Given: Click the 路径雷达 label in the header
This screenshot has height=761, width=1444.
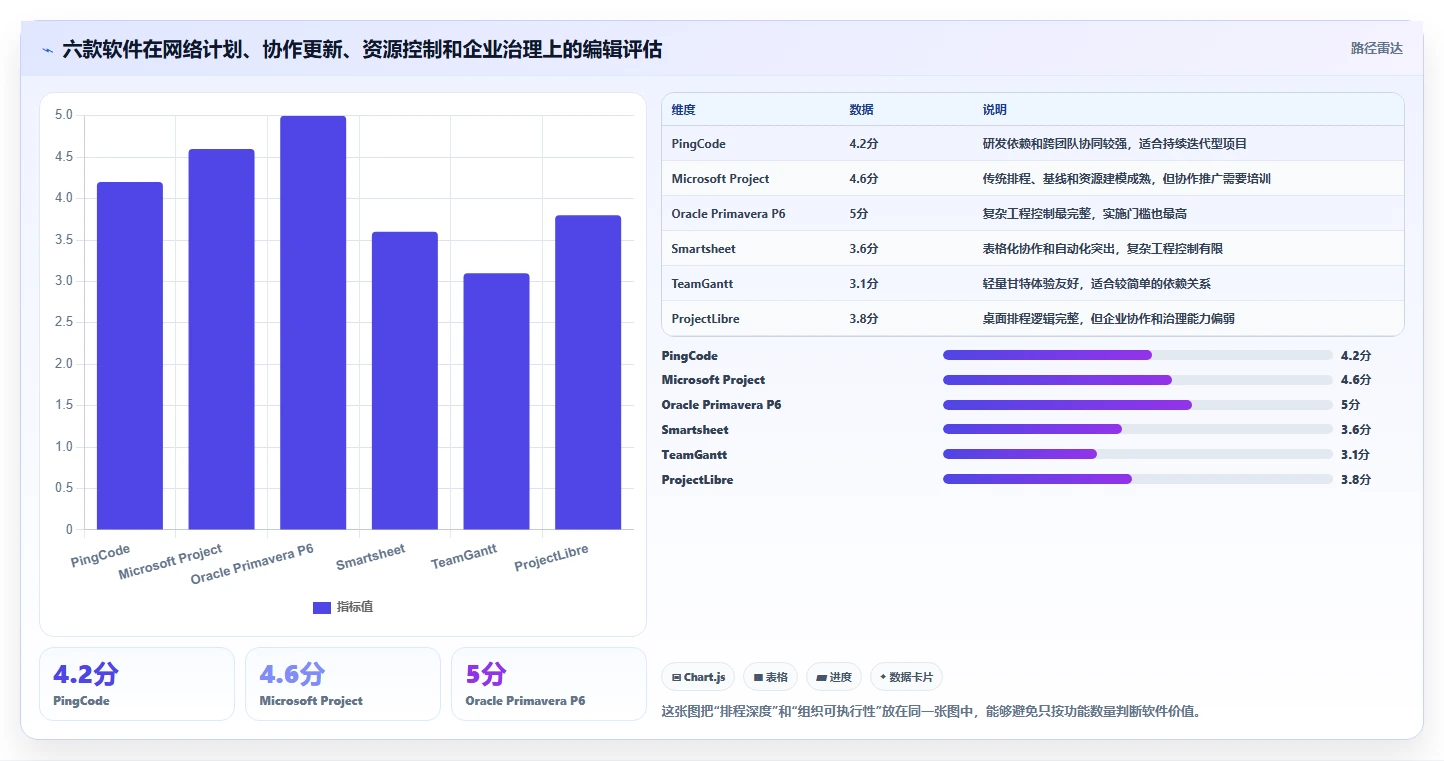Looking at the screenshot, I should (x=1377, y=48).
